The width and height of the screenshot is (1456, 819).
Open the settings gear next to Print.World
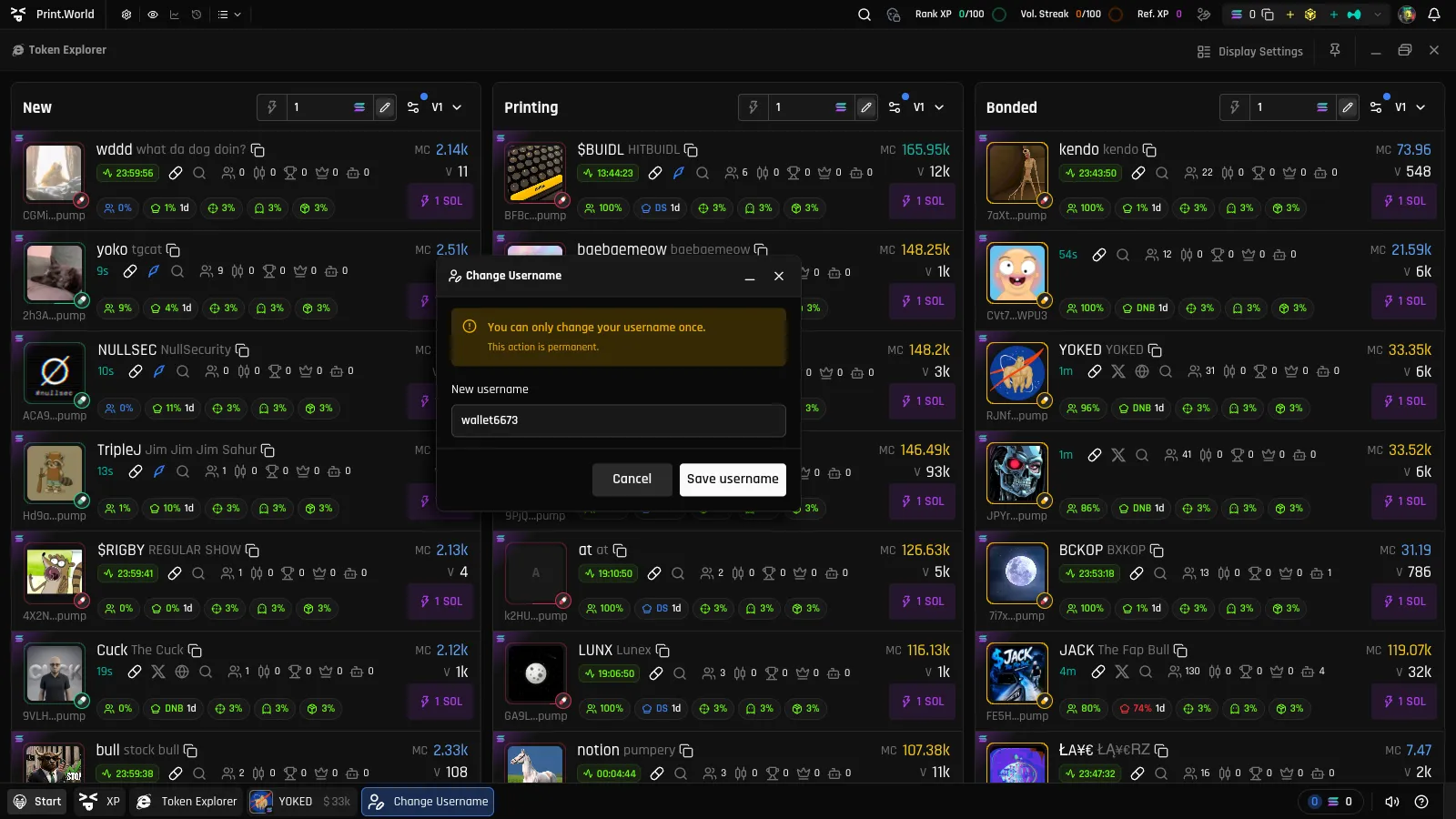[126, 15]
